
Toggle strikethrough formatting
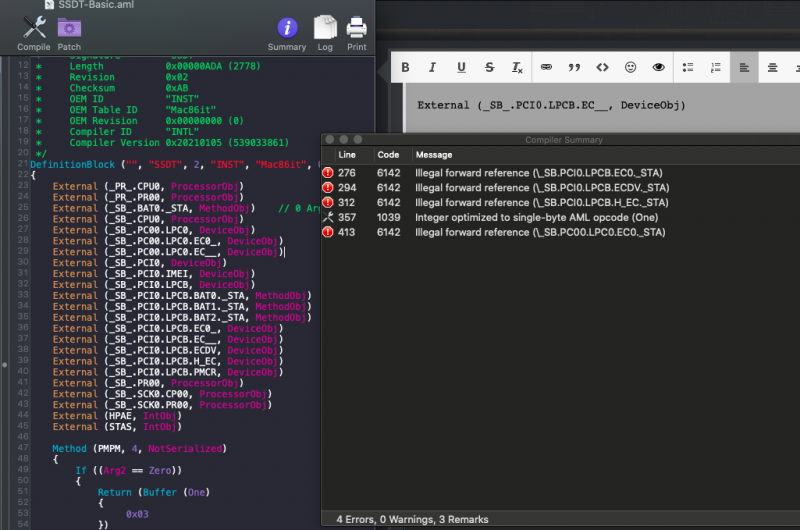(489, 68)
